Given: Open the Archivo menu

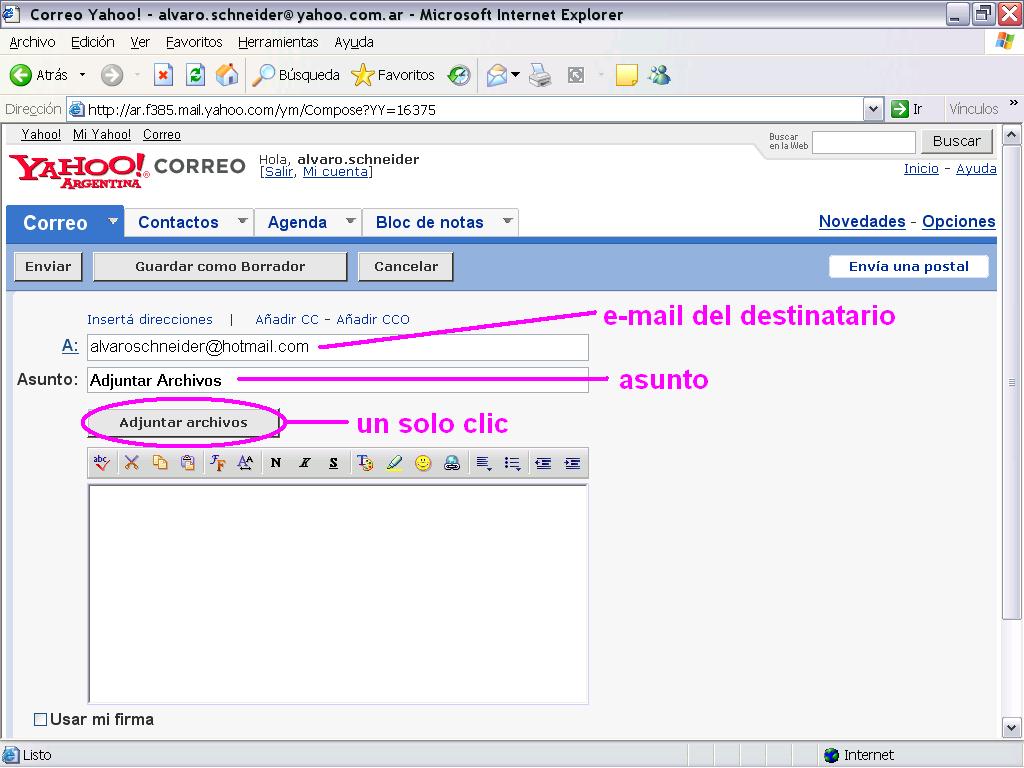Looking at the screenshot, I should 32,42.
